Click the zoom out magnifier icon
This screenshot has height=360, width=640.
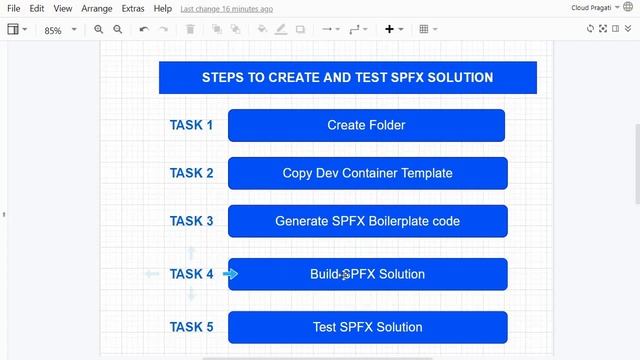click(118, 29)
